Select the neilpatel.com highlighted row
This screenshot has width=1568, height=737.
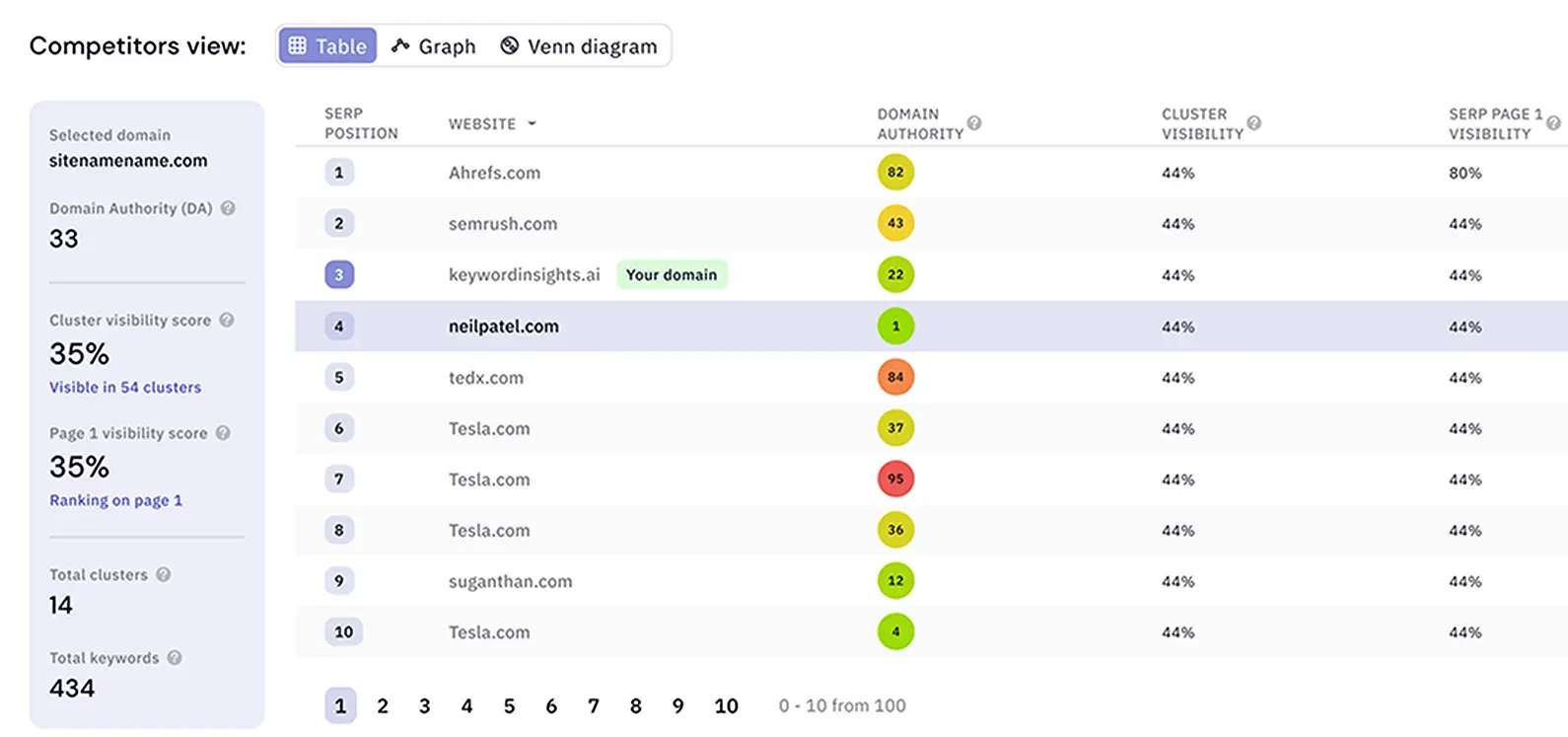(505, 326)
